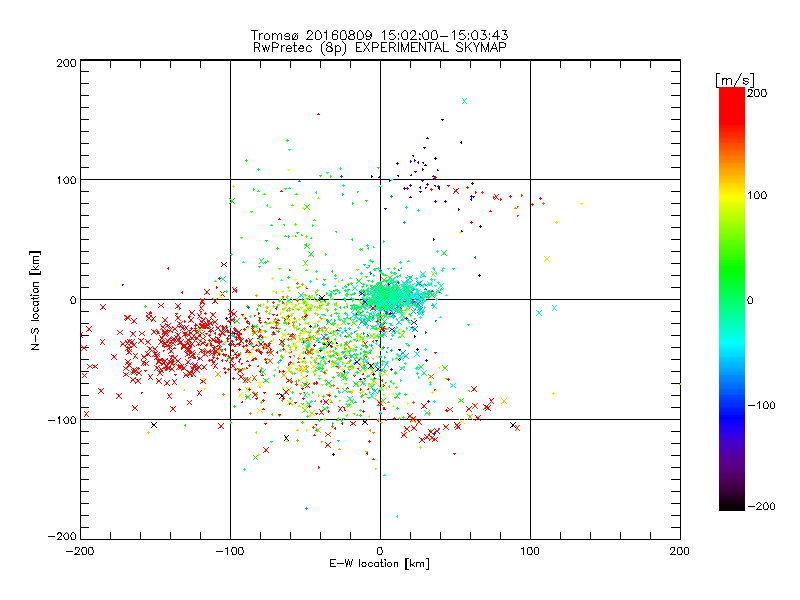Click the black bottom of the colorbar

pyautogui.click(x=732, y=503)
